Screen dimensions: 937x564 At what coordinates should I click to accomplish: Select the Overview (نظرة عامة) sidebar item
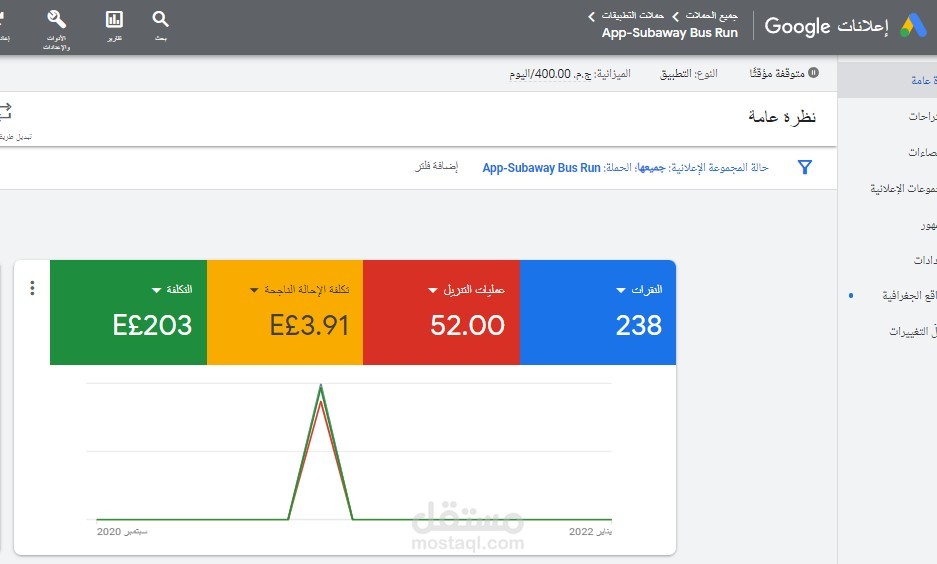887,80
